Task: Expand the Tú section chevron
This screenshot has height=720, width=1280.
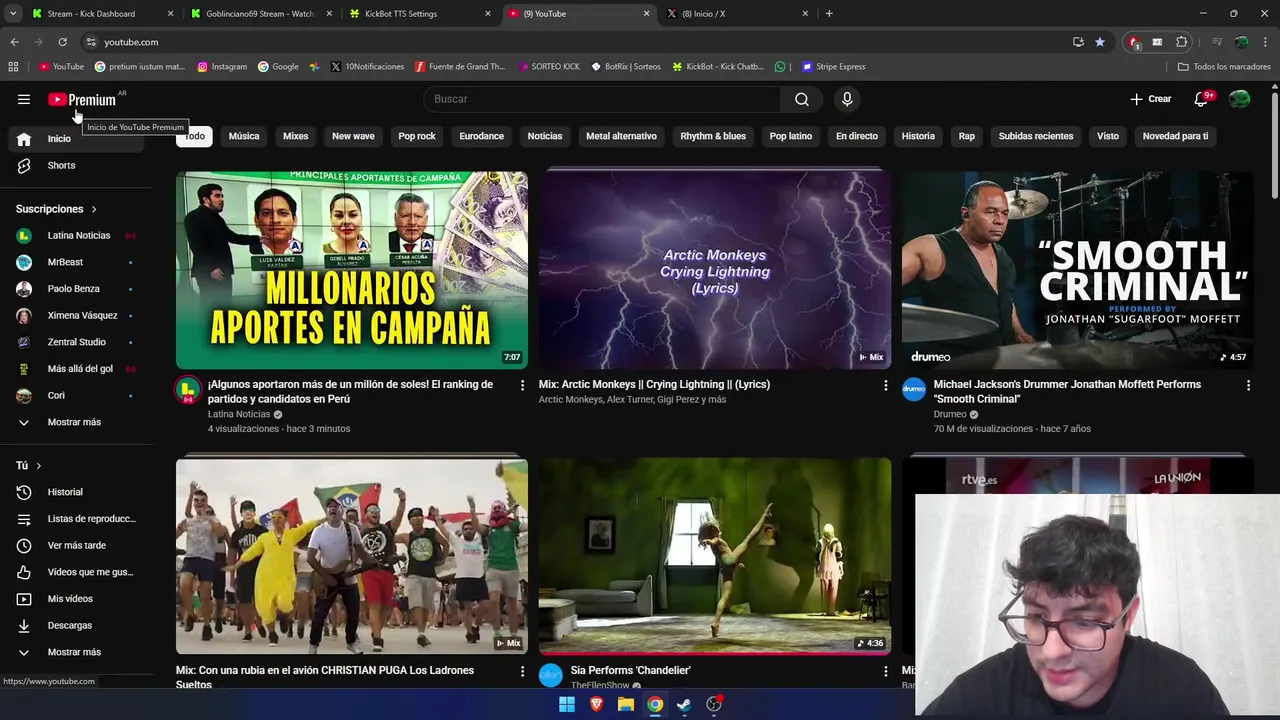Action: (x=39, y=466)
